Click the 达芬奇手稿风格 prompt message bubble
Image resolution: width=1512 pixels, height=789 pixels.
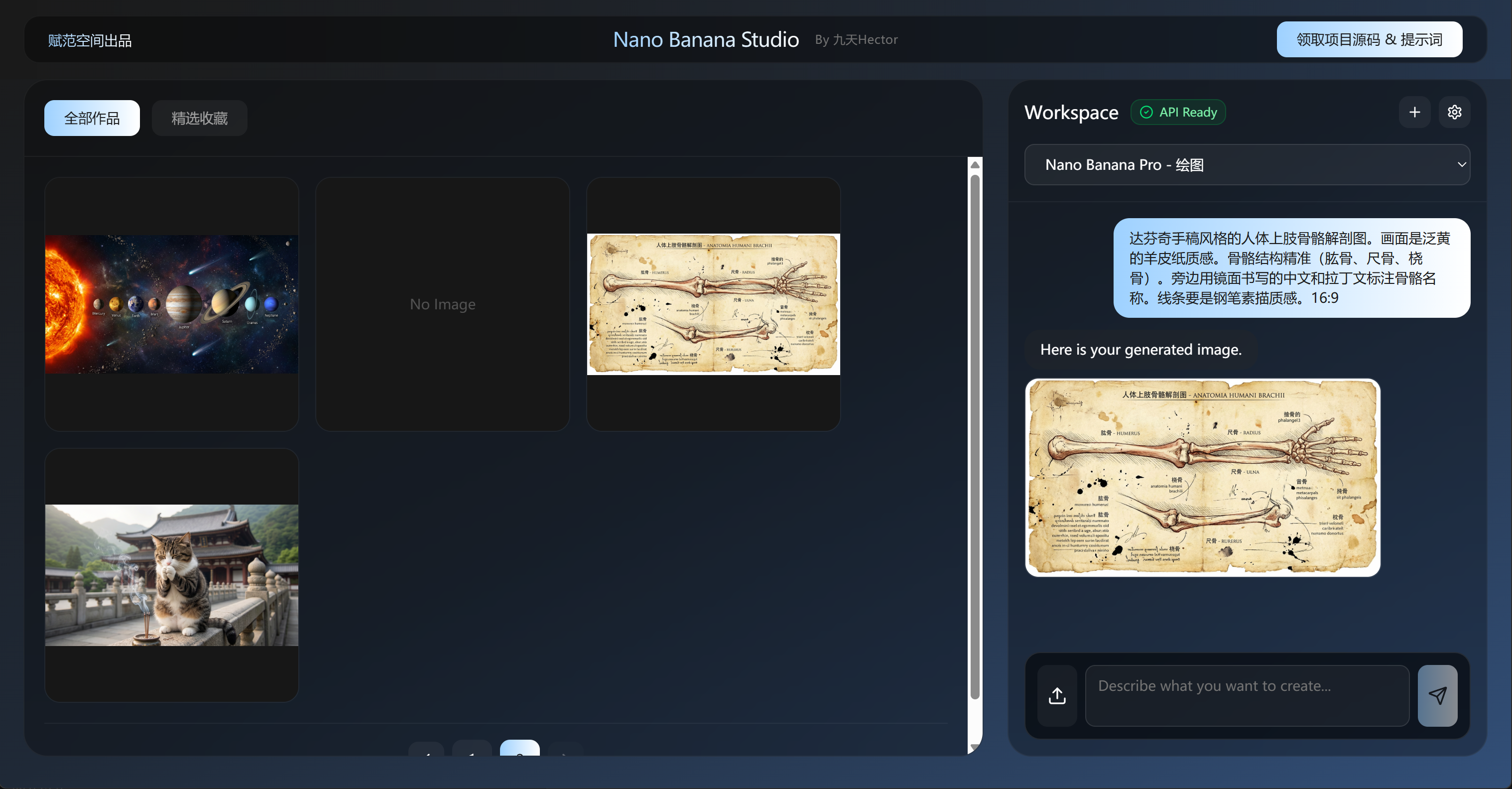click(x=1291, y=267)
